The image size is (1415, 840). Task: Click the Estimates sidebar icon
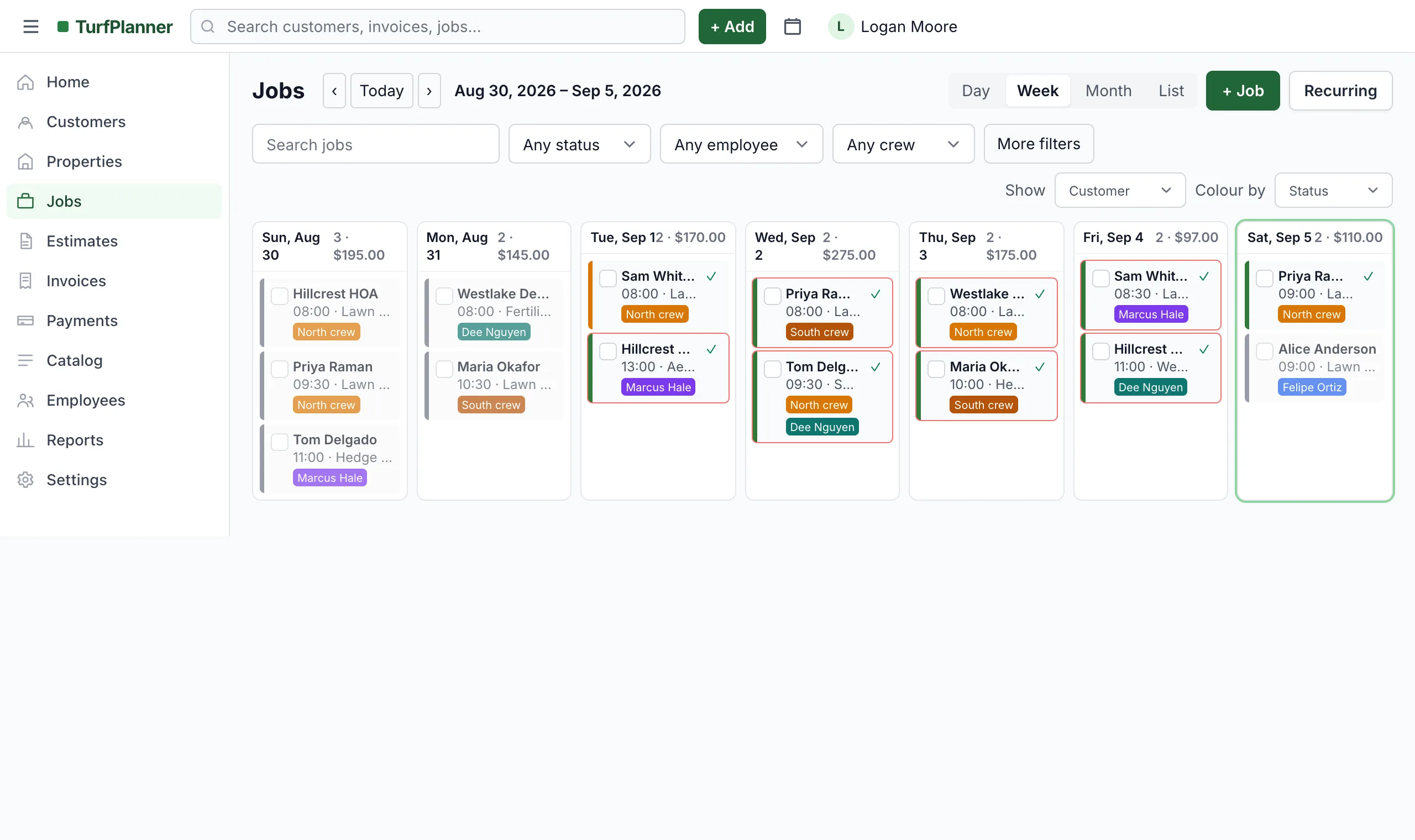point(25,241)
